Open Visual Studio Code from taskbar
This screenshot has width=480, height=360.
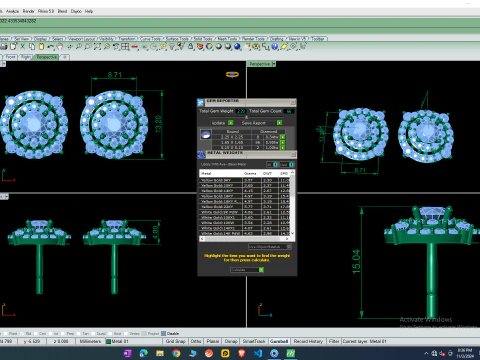(x=258, y=353)
